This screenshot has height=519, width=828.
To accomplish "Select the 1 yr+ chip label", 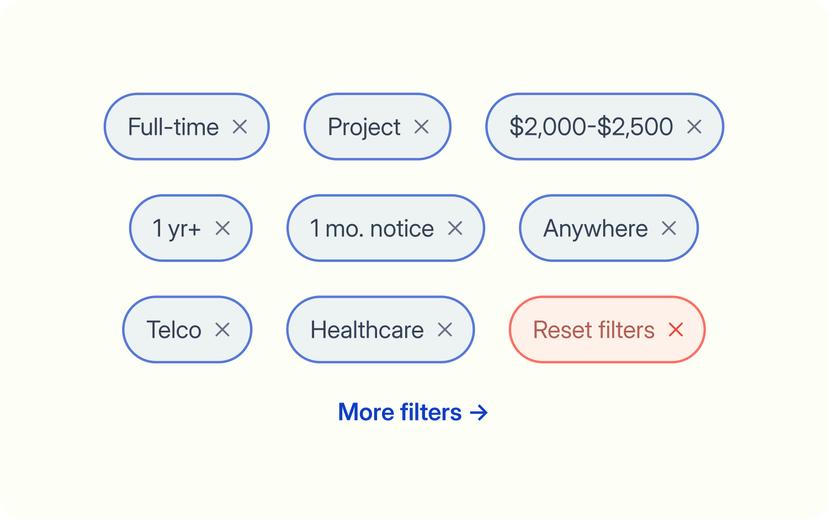I will 176,229.
